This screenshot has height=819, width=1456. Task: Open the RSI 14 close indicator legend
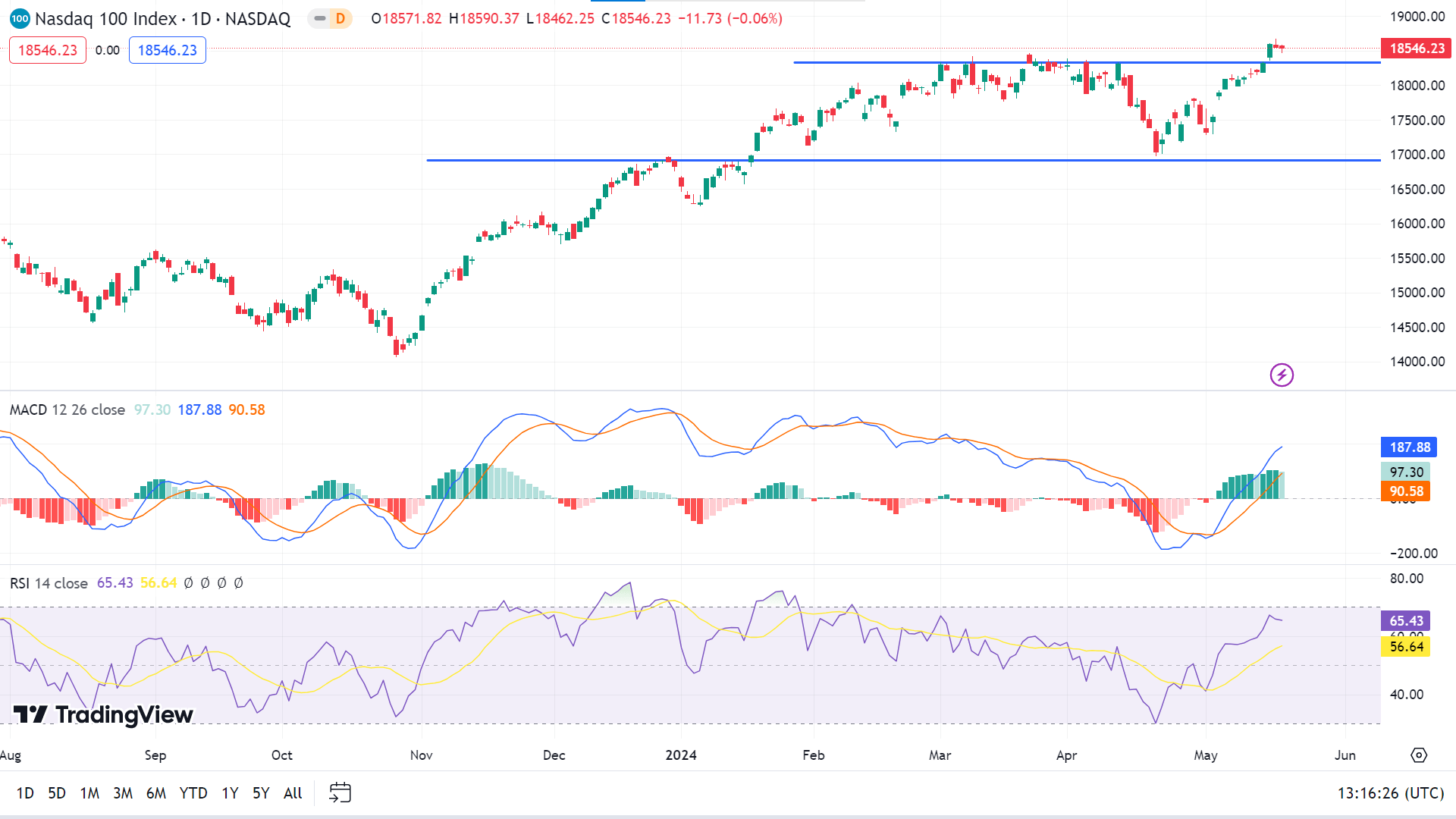point(49,583)
